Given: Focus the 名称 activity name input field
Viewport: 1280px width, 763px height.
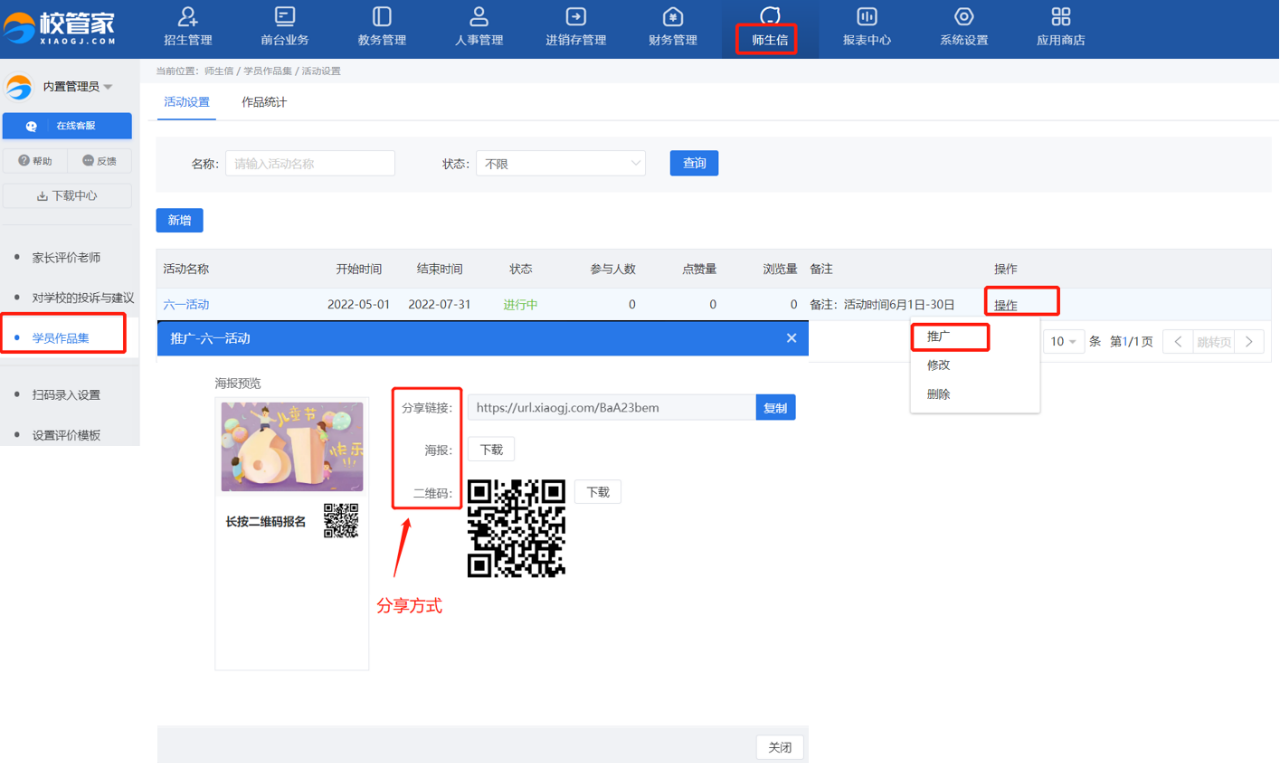Looking at the screenshot, I should click(310, 163).
